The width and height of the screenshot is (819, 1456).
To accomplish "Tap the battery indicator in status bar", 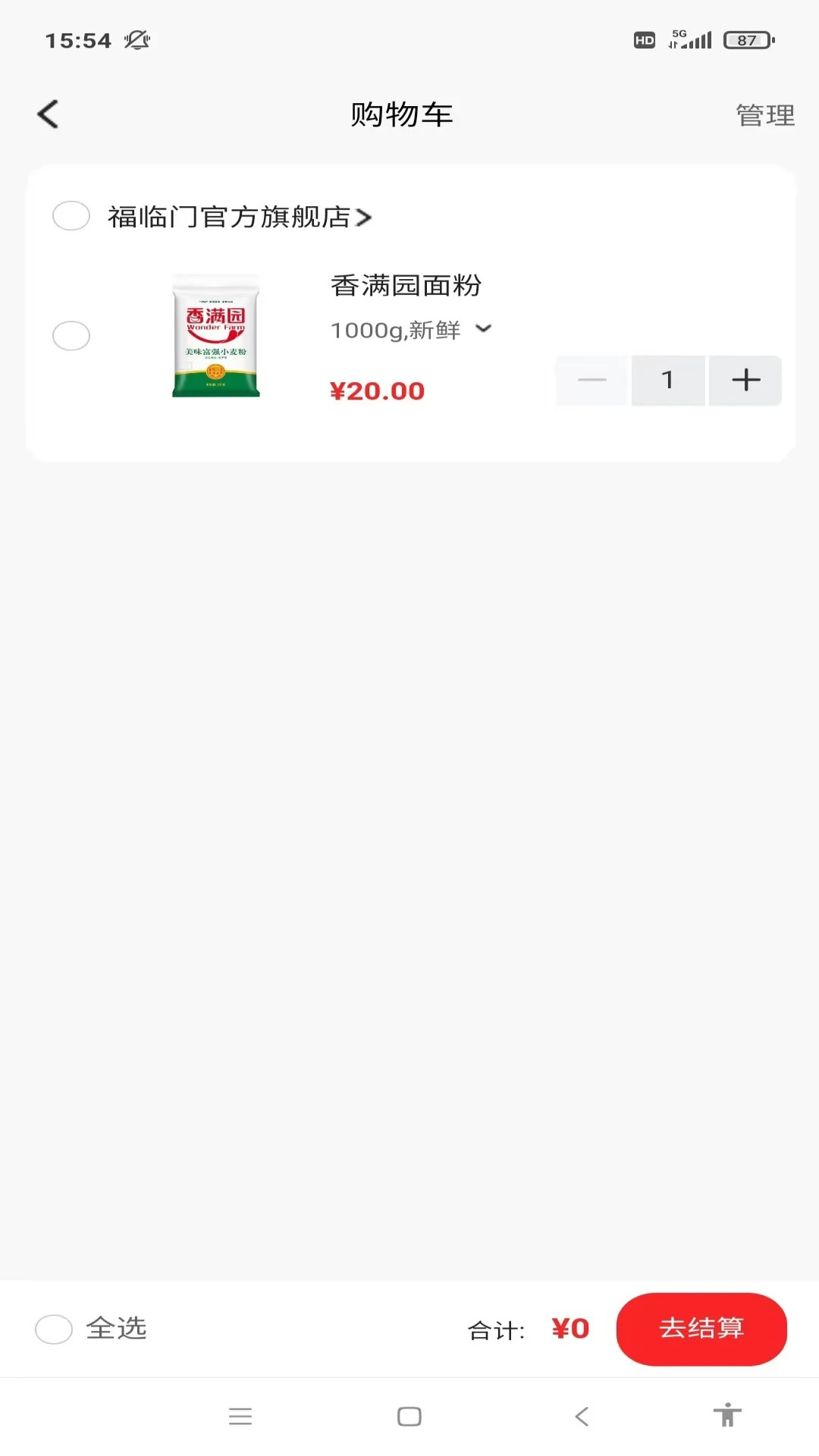I will click(748, 40).
